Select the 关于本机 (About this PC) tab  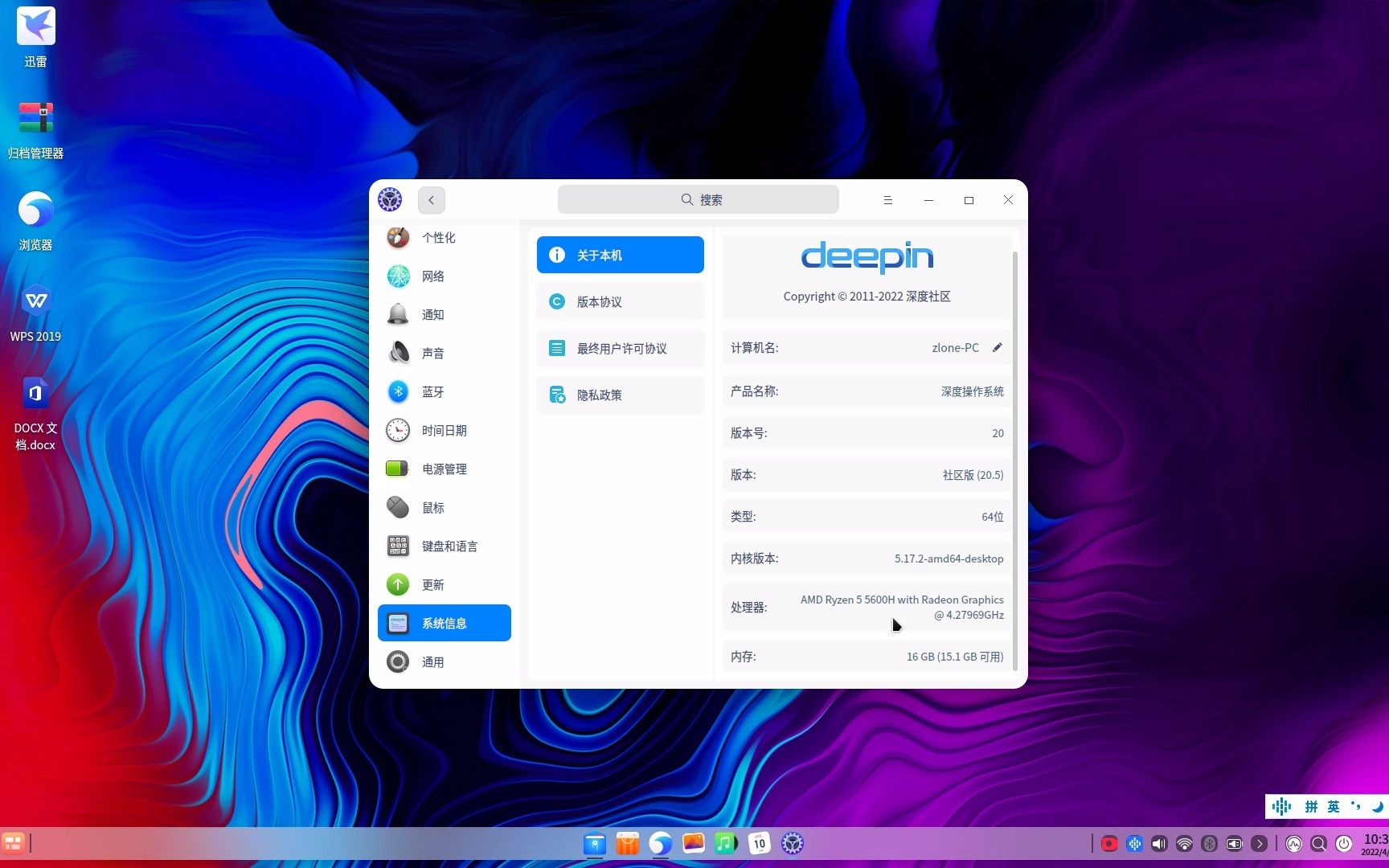[x=620, y=255]
